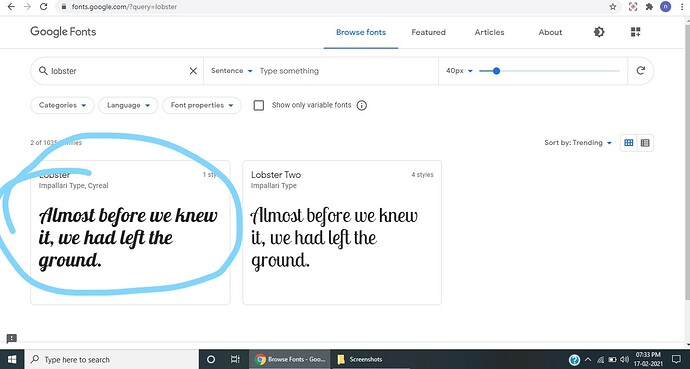The width and height of the screenshot is (690, 369).
Task: Toggle the Google Fonts theme icon
Action: pyautogui.click(x=599, y=32)
